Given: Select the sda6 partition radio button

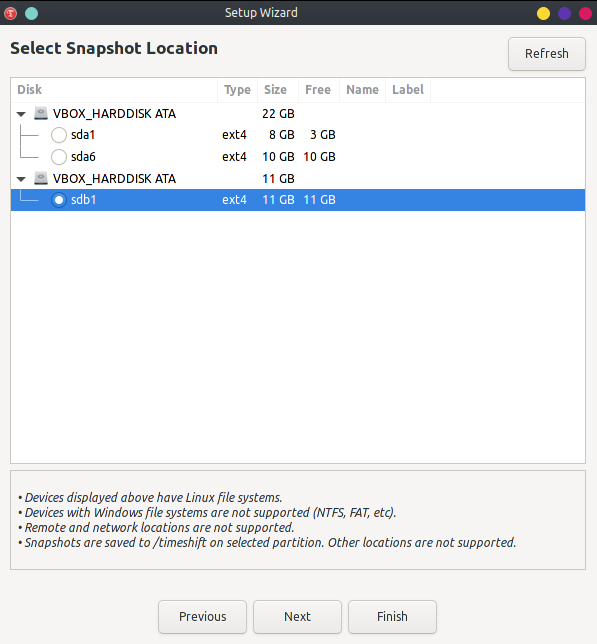Looking at the screenshot, I should pyautogui.click(x=59, y=156).
